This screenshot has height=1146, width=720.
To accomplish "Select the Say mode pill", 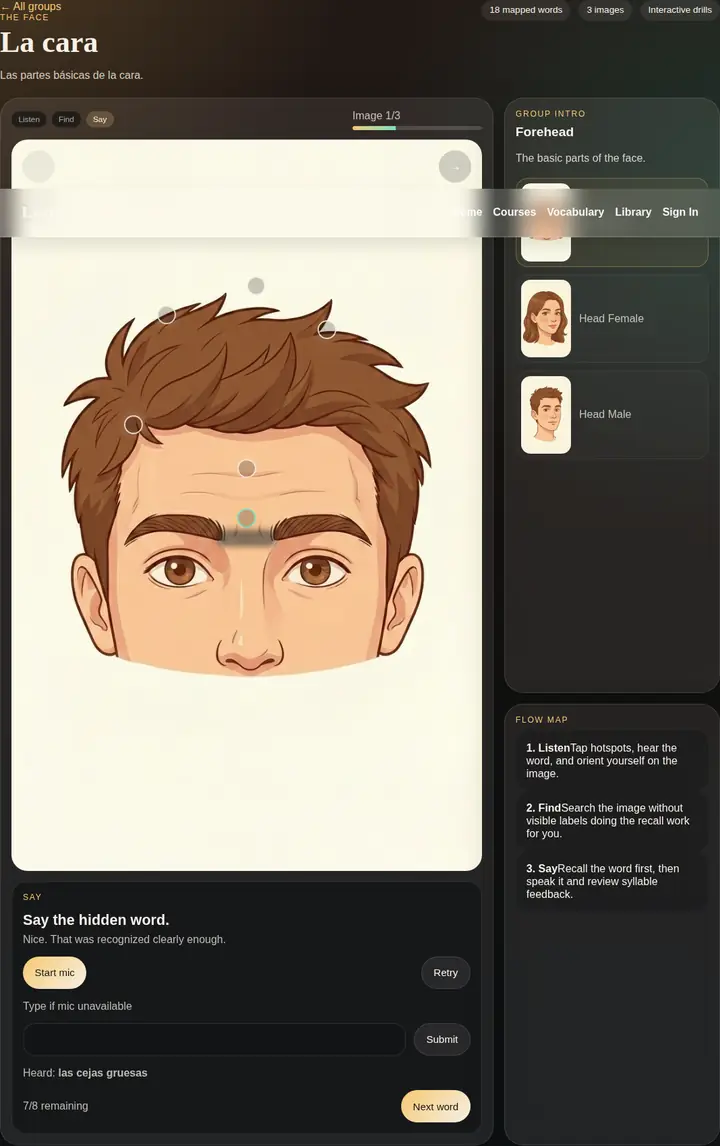I will [100, 120].
